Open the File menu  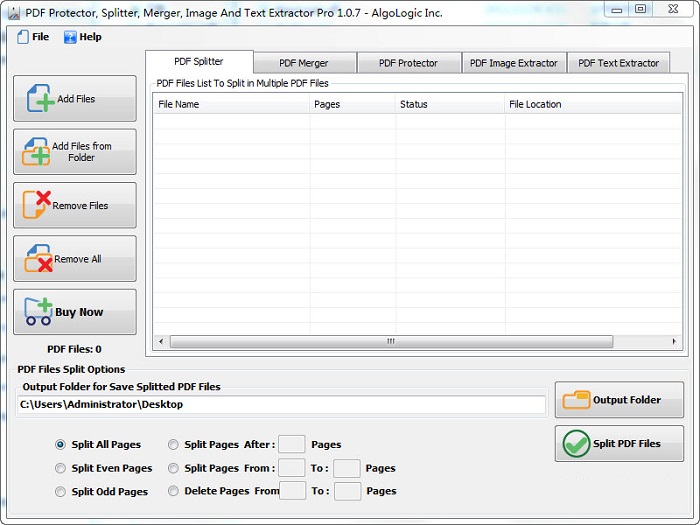[32, 37]
